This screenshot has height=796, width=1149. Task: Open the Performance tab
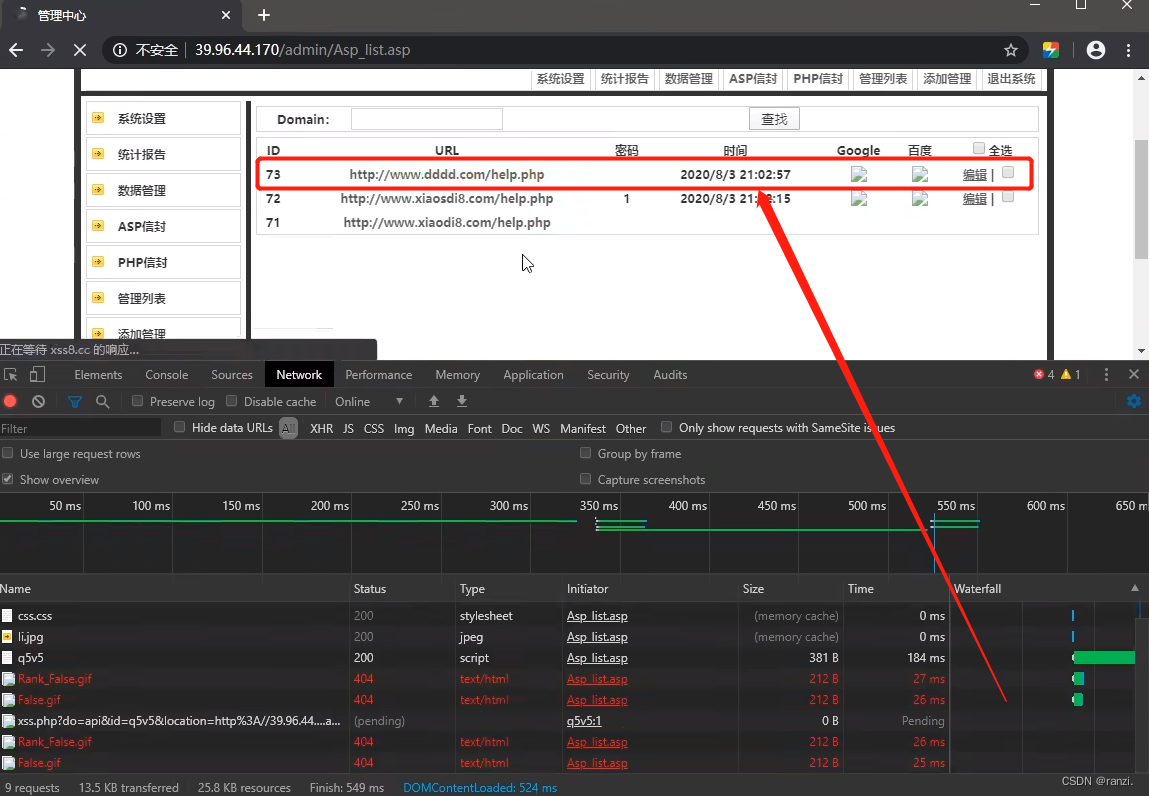coord(378,375)
